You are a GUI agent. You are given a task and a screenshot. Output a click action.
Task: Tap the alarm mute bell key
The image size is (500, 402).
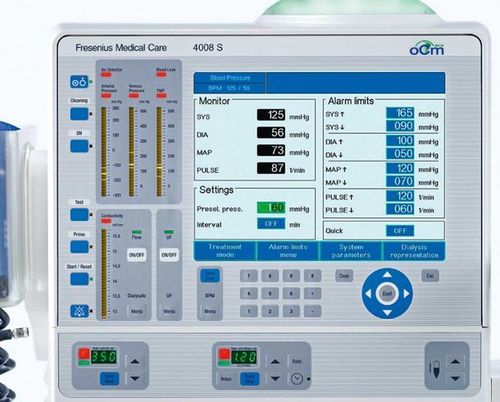pyautogui.click(x=79, y=311)
